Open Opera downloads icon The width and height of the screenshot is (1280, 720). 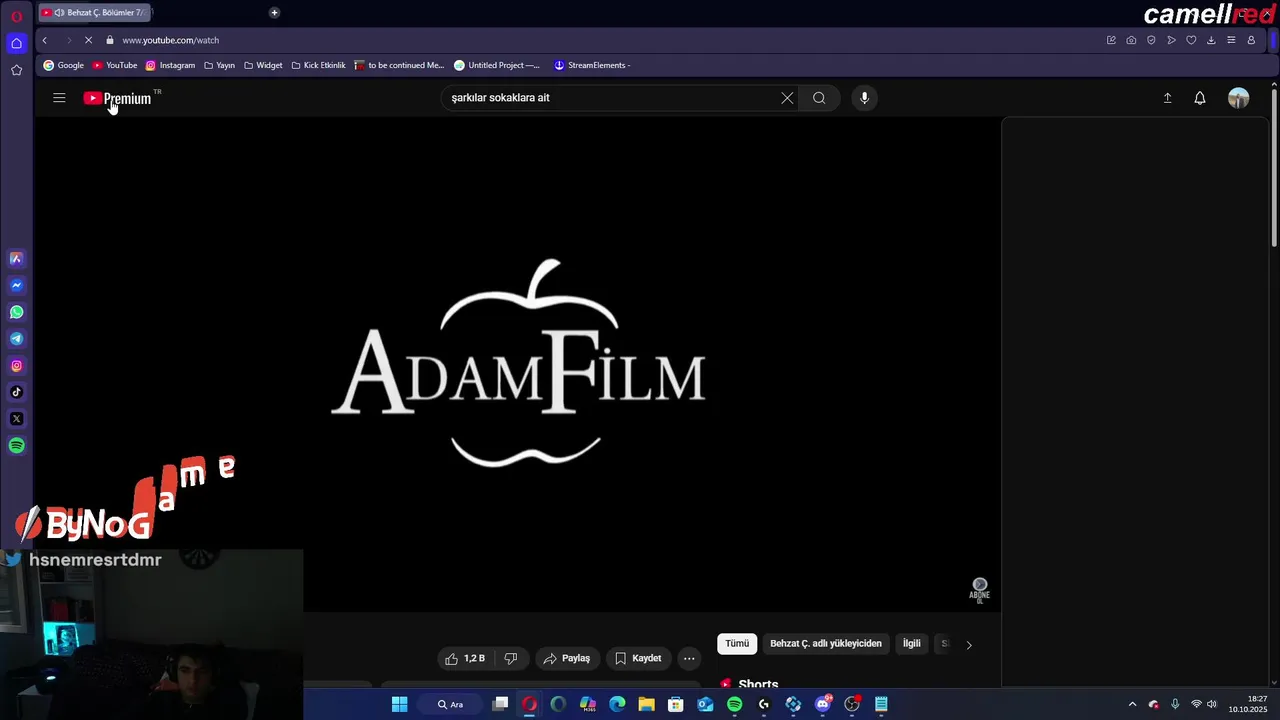[1211, 40]
